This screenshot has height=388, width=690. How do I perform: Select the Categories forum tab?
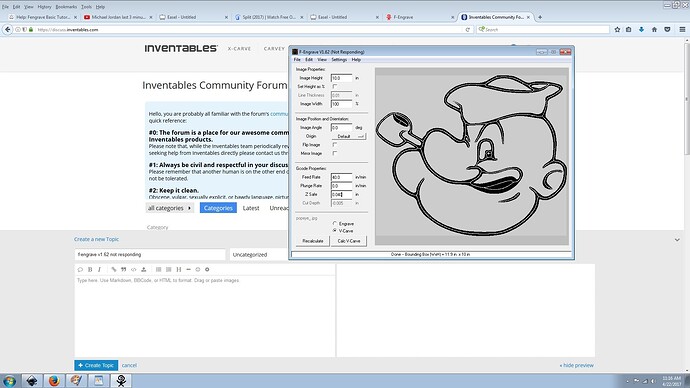point(218,208)
